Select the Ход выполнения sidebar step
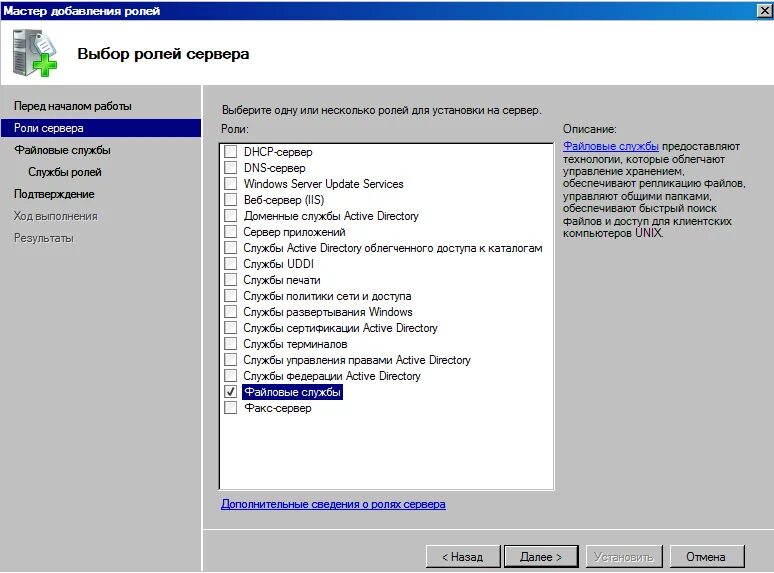This screenshot has width=774, height=573. 55,216
